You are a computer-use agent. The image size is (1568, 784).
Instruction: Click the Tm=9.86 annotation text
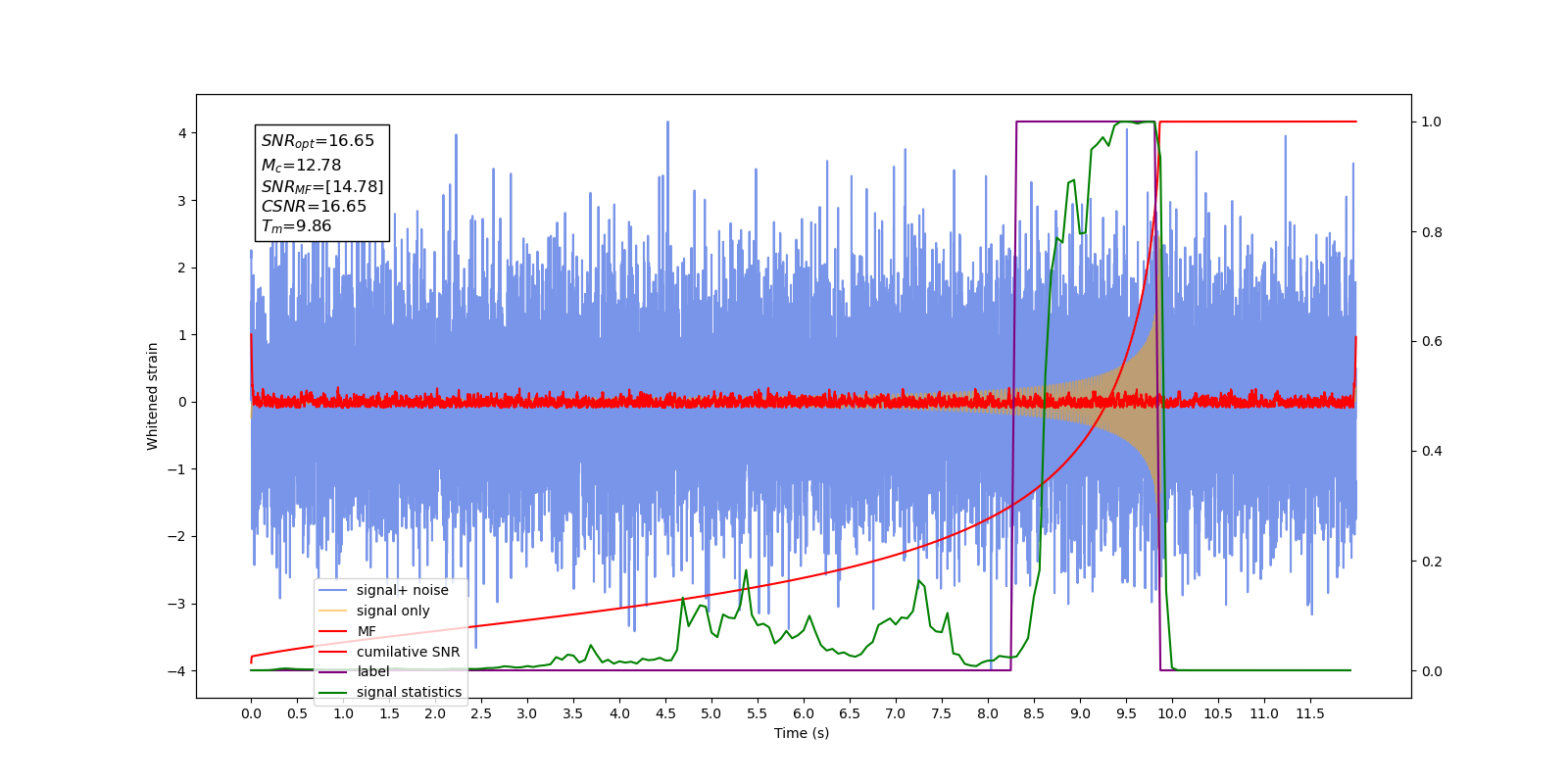pyautogui.click(x=296, y=226)
